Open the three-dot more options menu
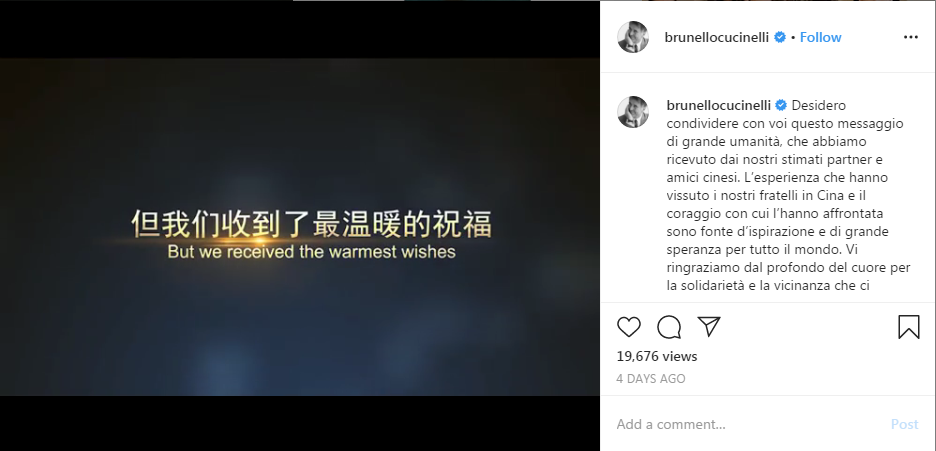The height and width of the screenshot is (451, 936). [x=910, y=37]
